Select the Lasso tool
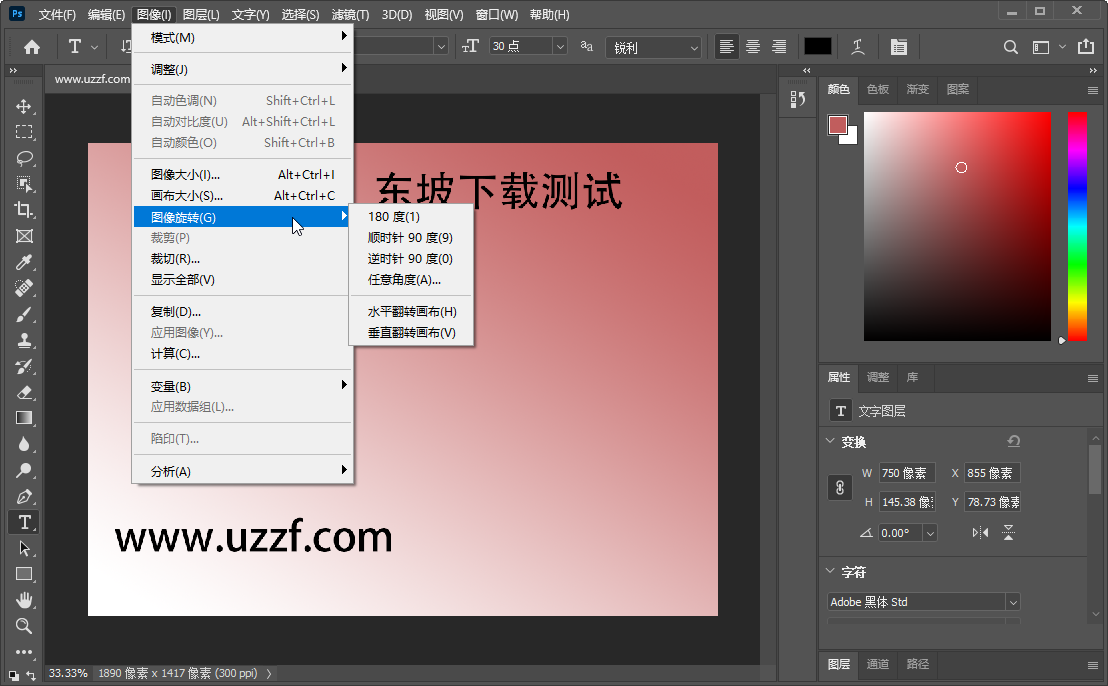This screenshot has width=1108, height=686. 24,158
